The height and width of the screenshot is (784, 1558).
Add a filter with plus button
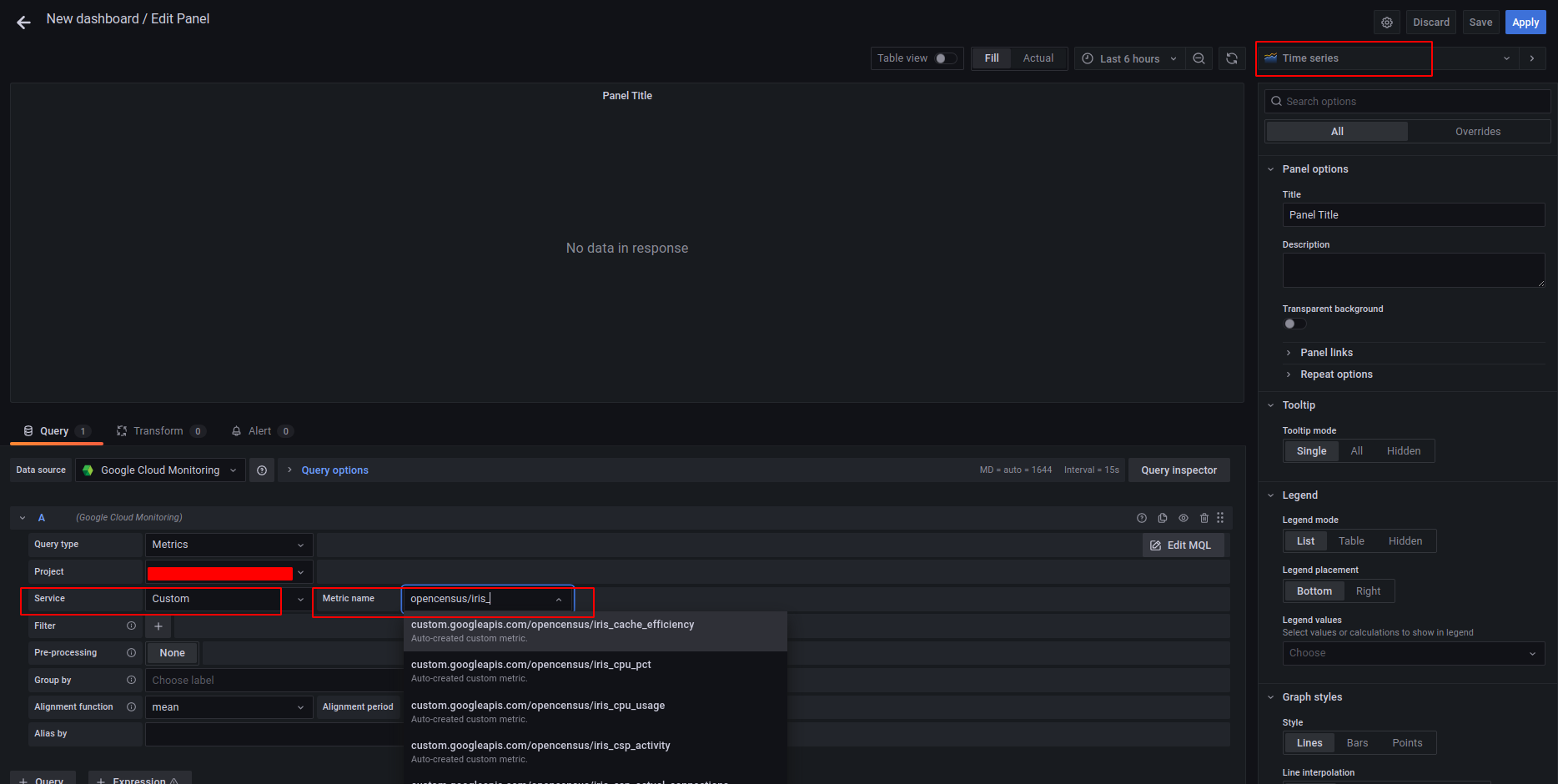click(158, 626)
